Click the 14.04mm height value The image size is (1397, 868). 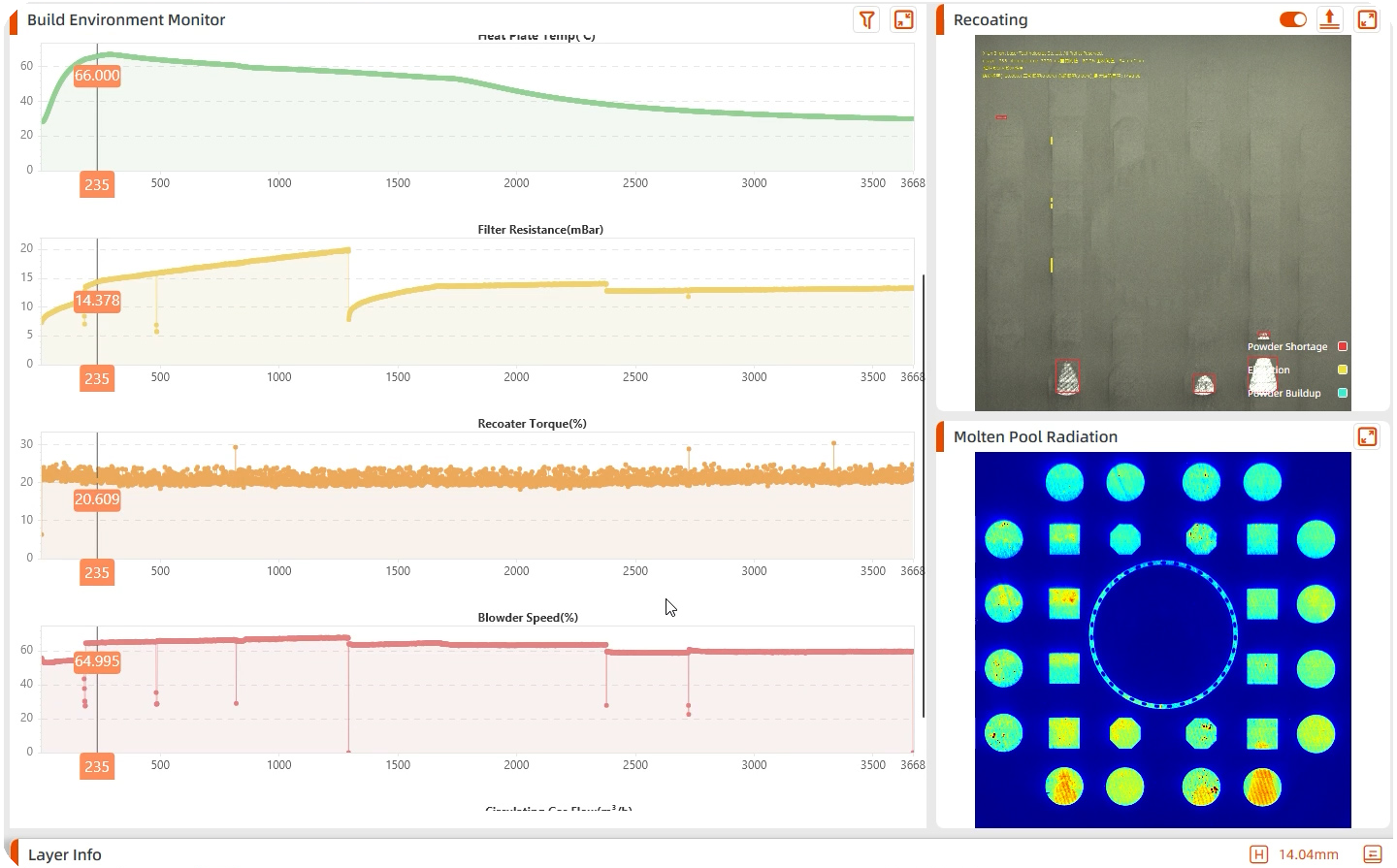[x=1308, y=854]
